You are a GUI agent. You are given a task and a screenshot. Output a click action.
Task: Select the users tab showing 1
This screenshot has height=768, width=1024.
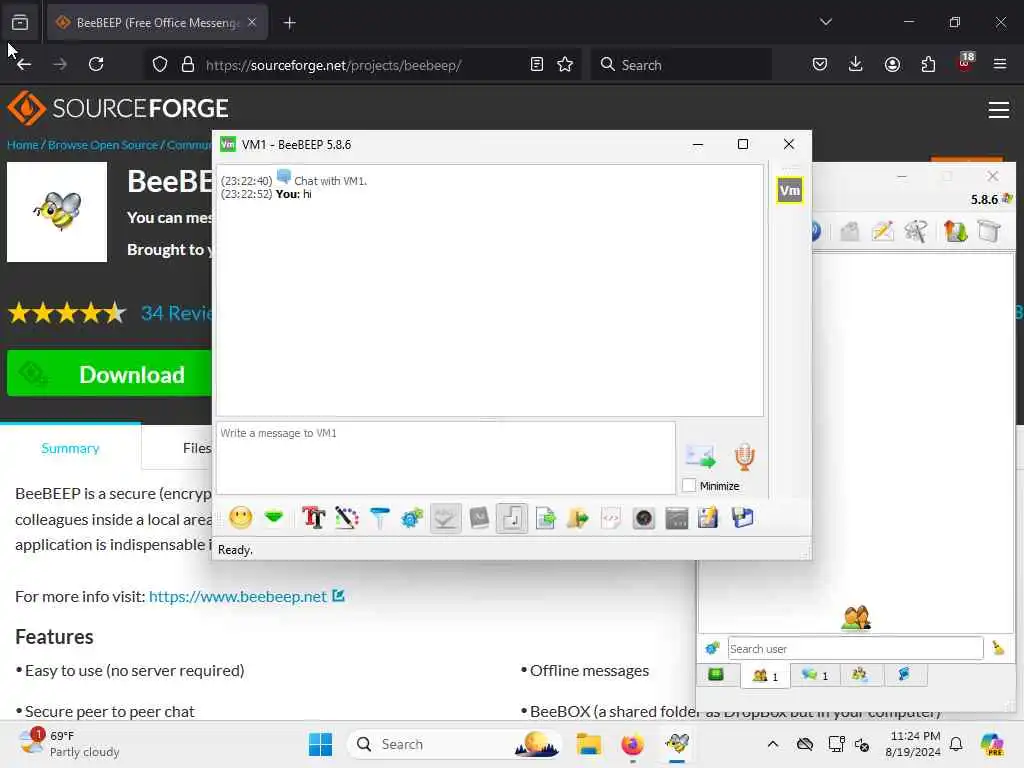coord(765,675)
